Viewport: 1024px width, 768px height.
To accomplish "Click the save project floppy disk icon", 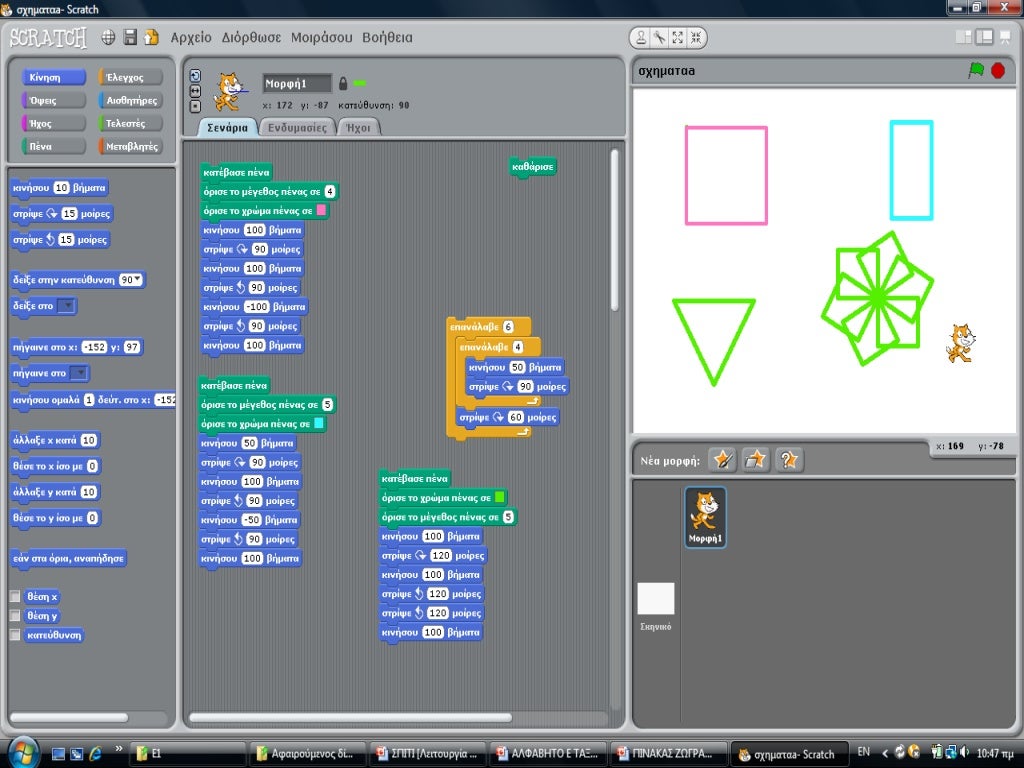I will click(130, 38).
